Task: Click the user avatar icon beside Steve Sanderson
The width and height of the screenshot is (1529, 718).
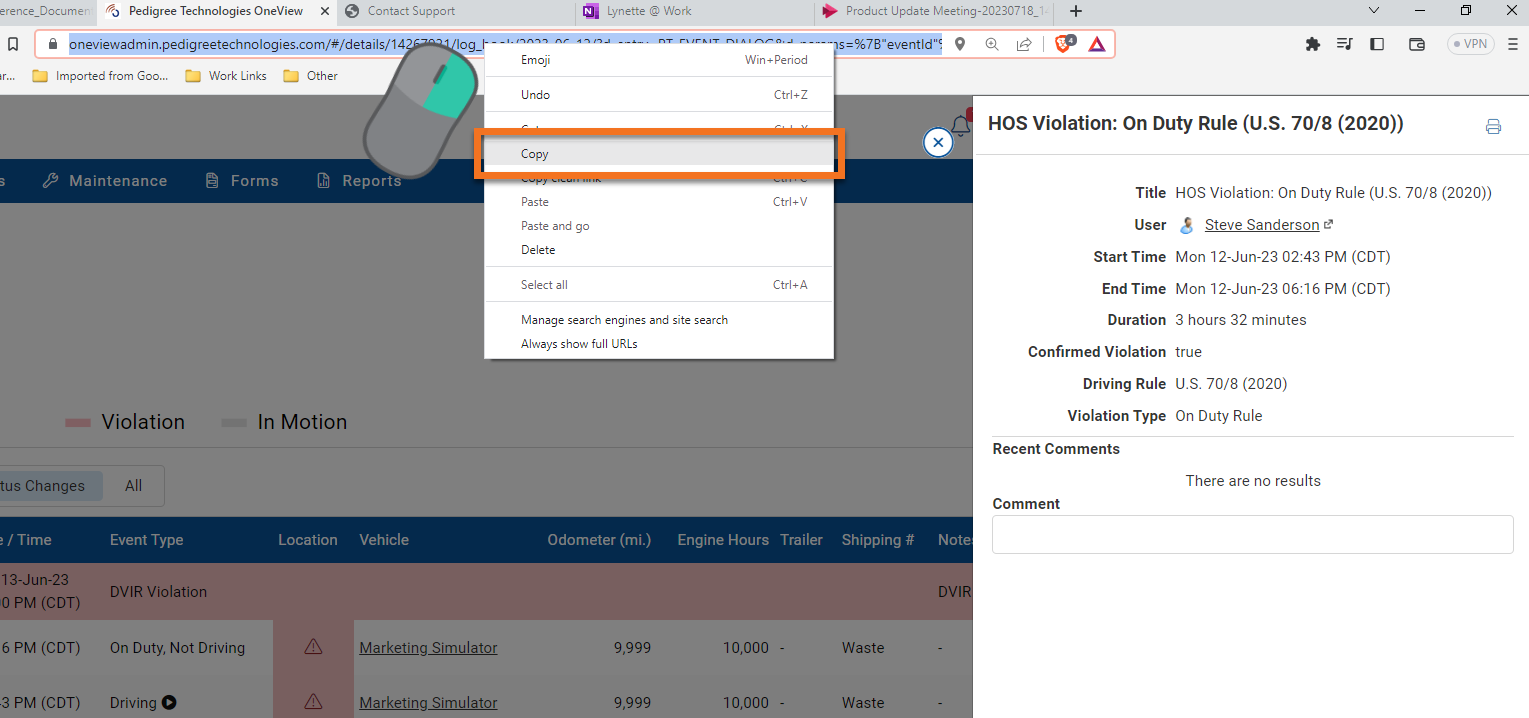Action: click(x=1187, y=225)
